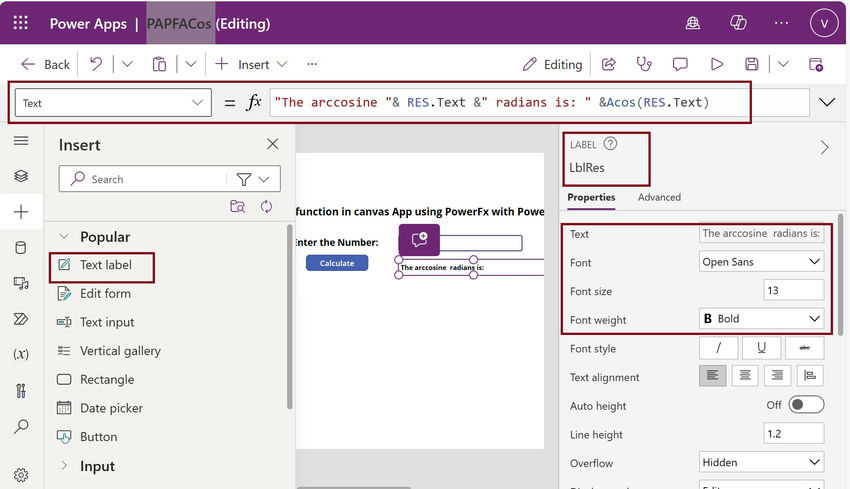Open the Insert menu in toolbar
The width and height of the screenshot is (850, 489).
[x=250, y=65]
